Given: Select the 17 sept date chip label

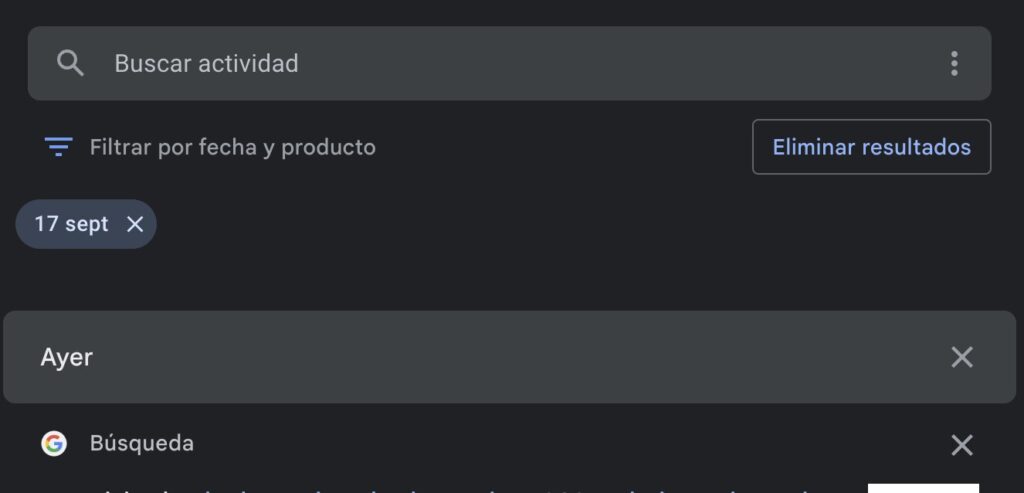Looking at the screenshot, I should pyautogui.click(x=71, y=224).
